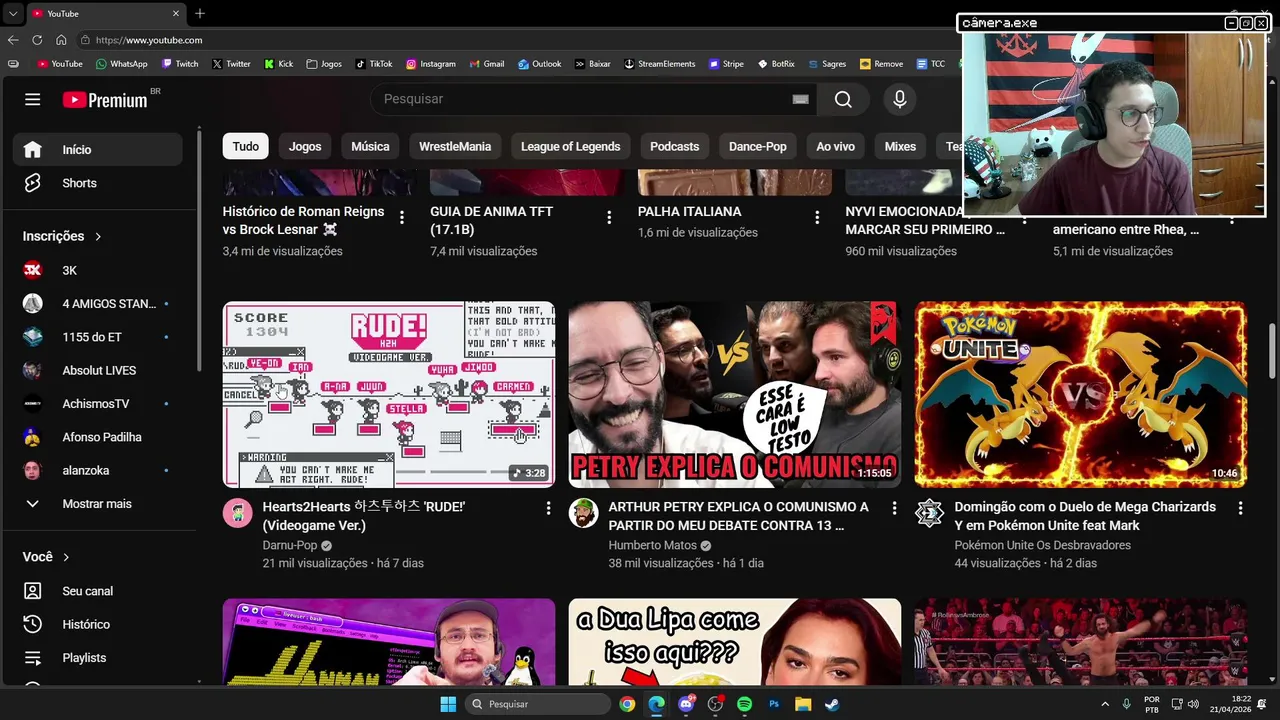Open Windows Start menu
The width and height of the screenshot is (1280, 720).
(448, 704)
